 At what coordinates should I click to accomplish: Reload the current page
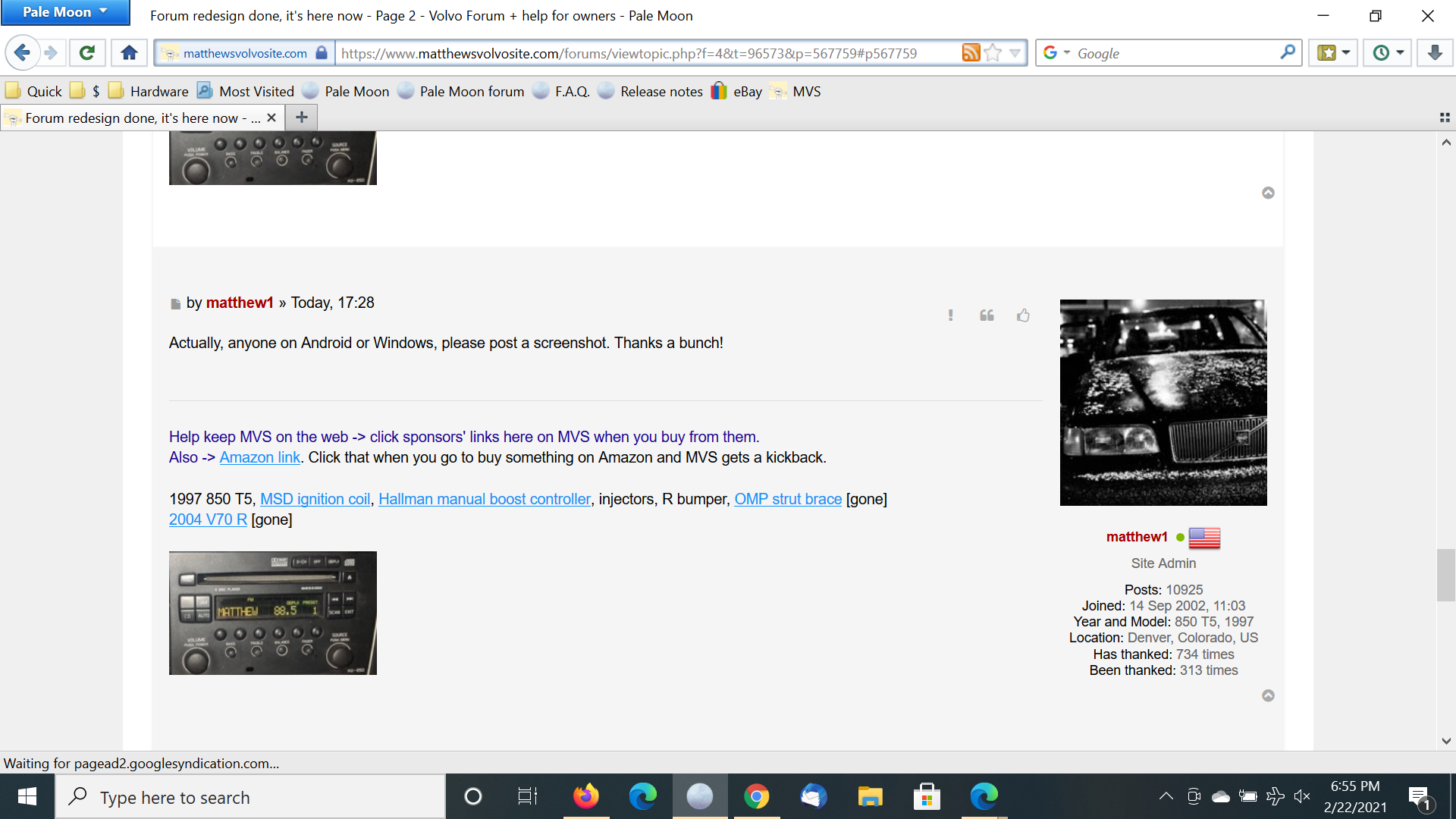click(87, 53)
